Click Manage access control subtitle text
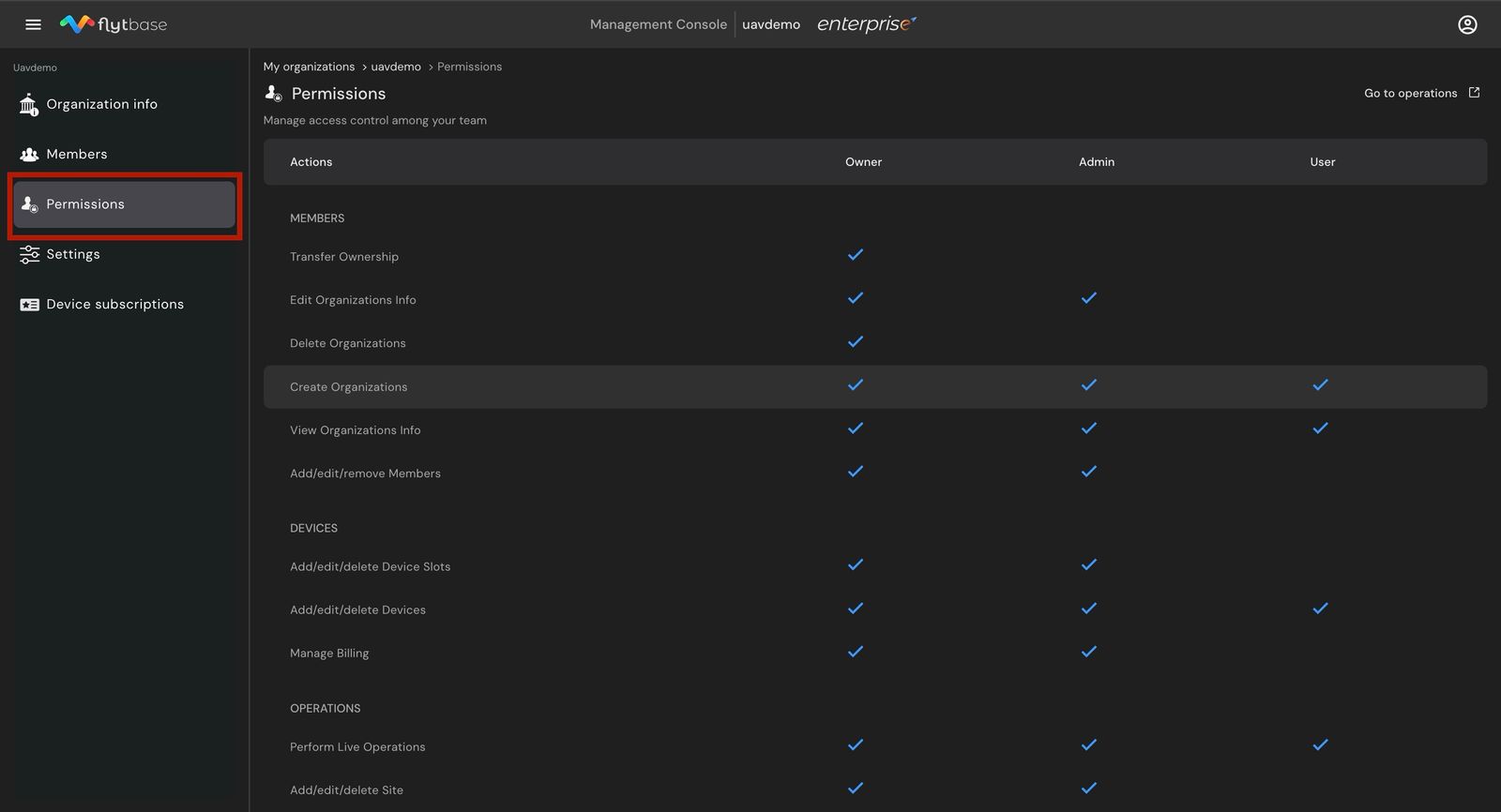The width and height of the screenshot is (1501, 812). click(x=375, y=120)
